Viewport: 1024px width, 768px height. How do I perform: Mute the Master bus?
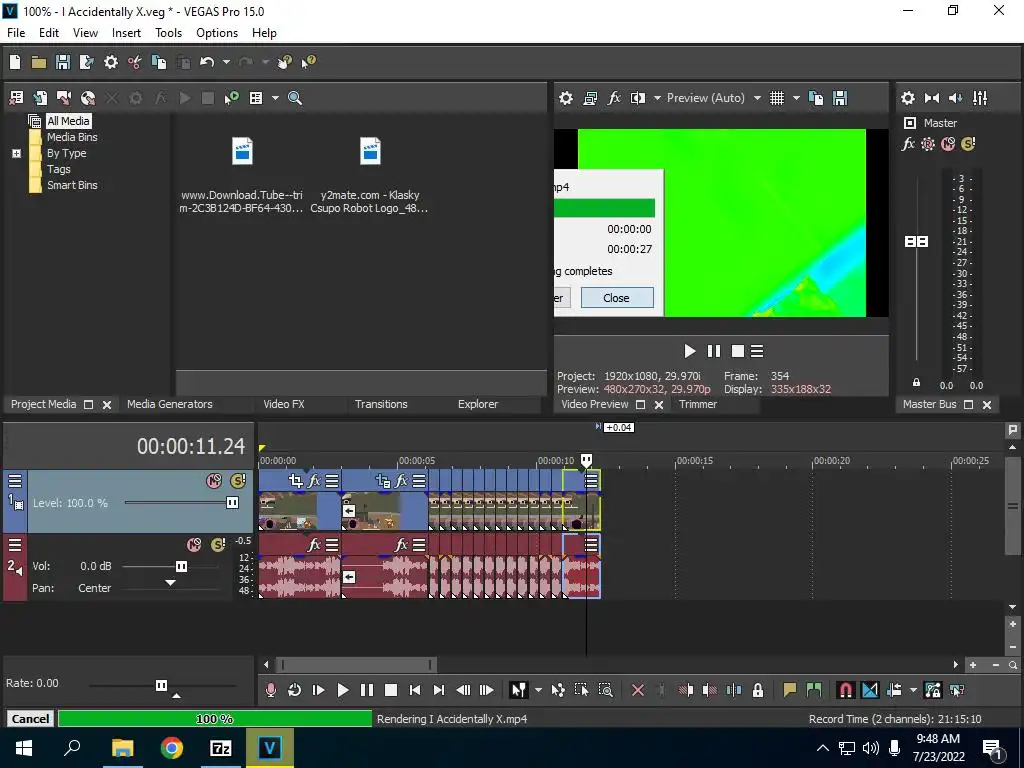click(948, 144)
